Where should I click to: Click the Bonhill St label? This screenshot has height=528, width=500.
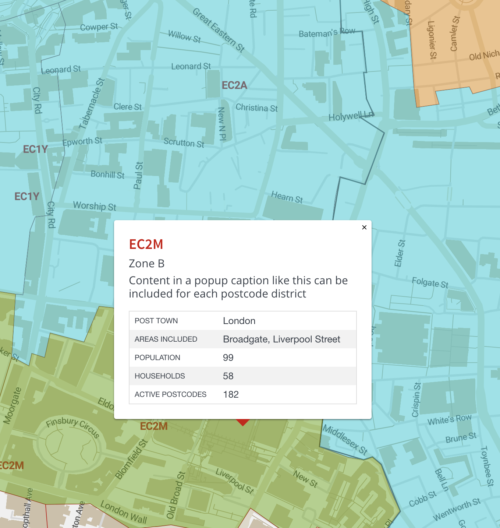[107, 174]
